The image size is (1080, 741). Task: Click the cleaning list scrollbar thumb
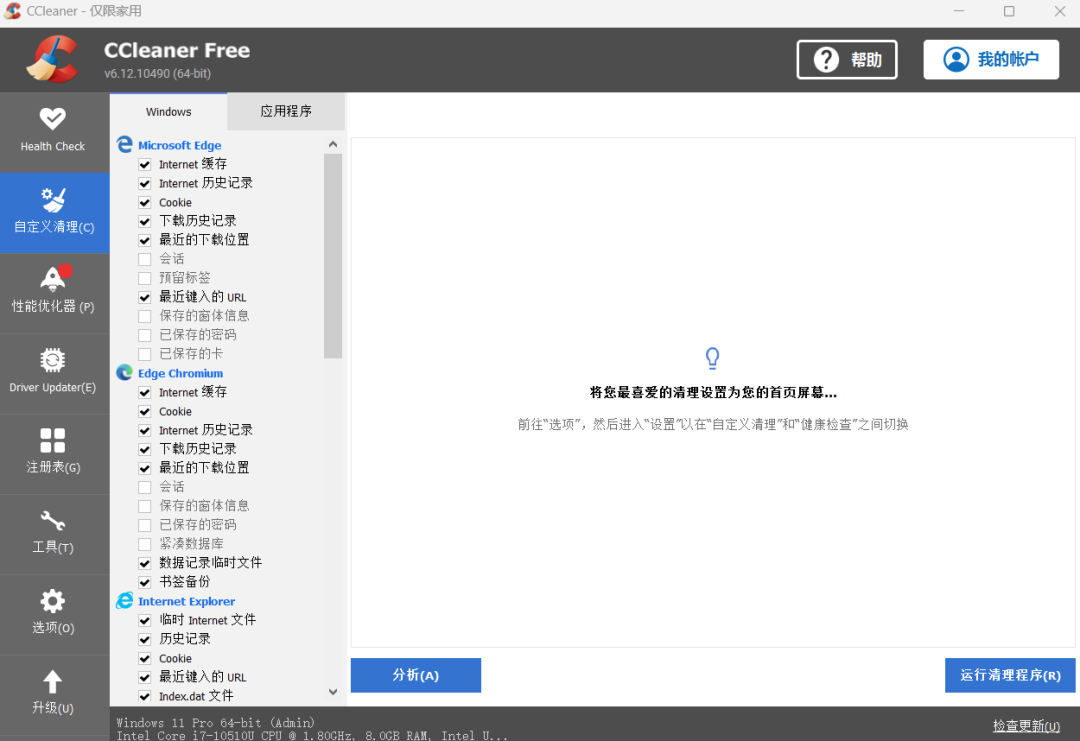click(333, 256)
